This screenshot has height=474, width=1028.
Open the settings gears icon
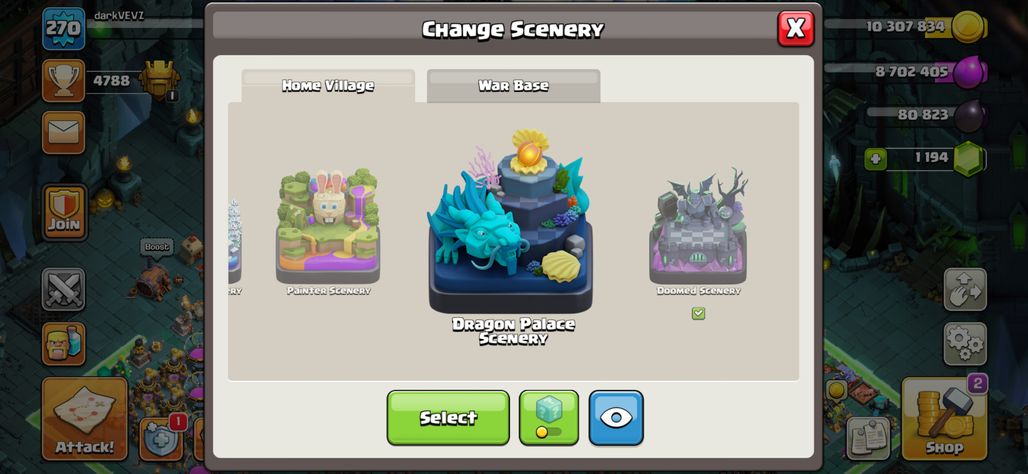(965, 344)
